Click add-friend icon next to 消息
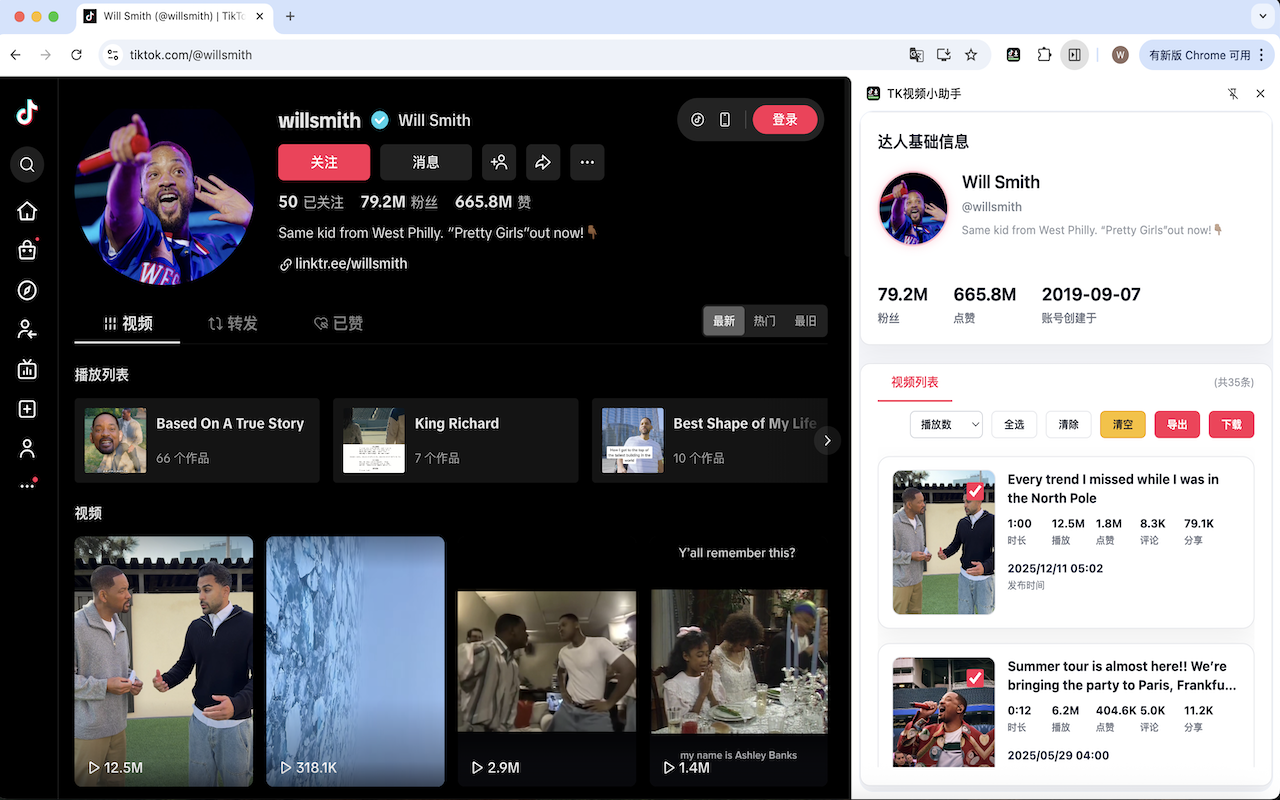Image resolution: width=1280 pixels, height=800 pixels. tap(499, 162)
